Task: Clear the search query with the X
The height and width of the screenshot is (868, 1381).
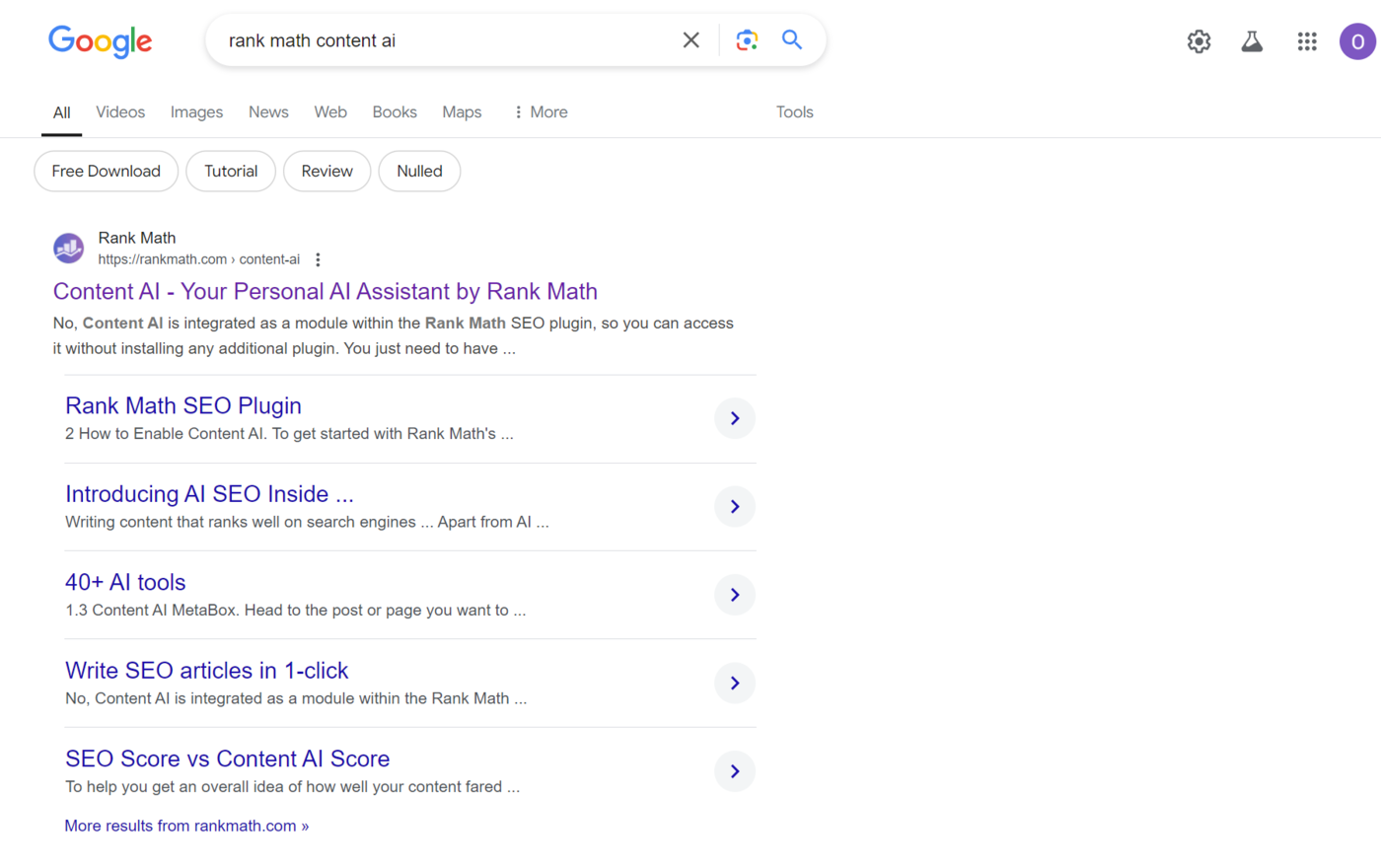Action: (x=690, y=39)
